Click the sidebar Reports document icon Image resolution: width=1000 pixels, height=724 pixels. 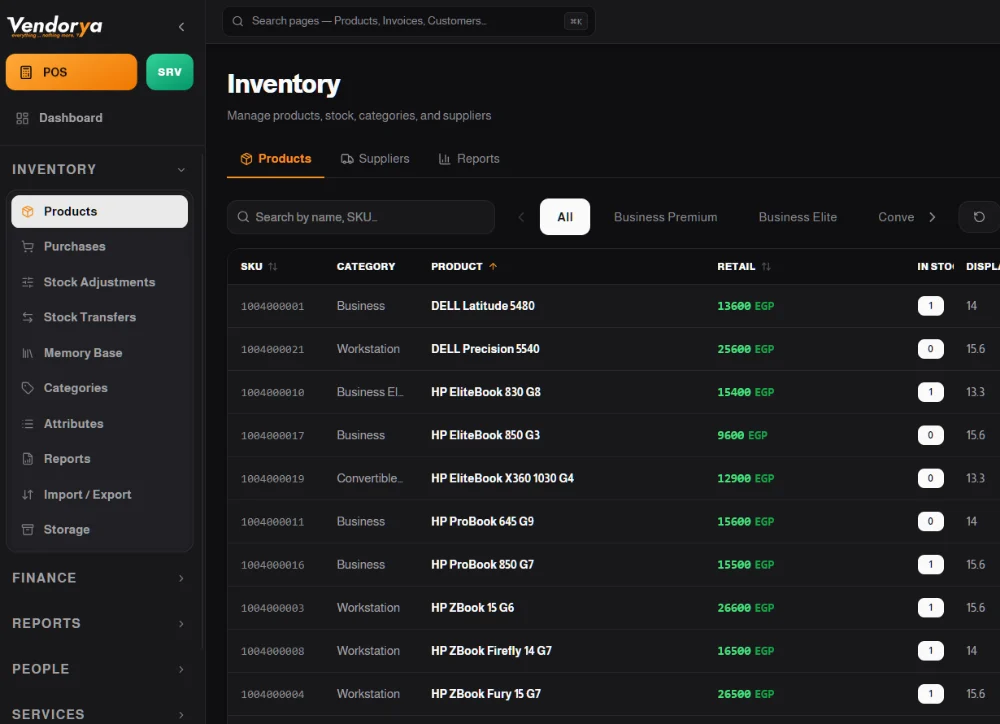pyautogui.click(x=27, y=459)
